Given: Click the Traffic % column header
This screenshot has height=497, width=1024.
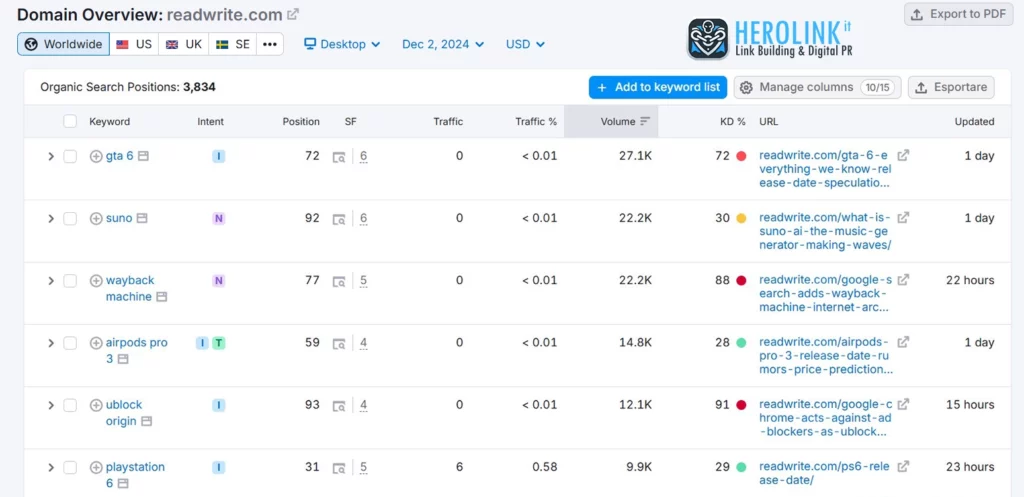Looking at the screenshot, I should point(536,121).
